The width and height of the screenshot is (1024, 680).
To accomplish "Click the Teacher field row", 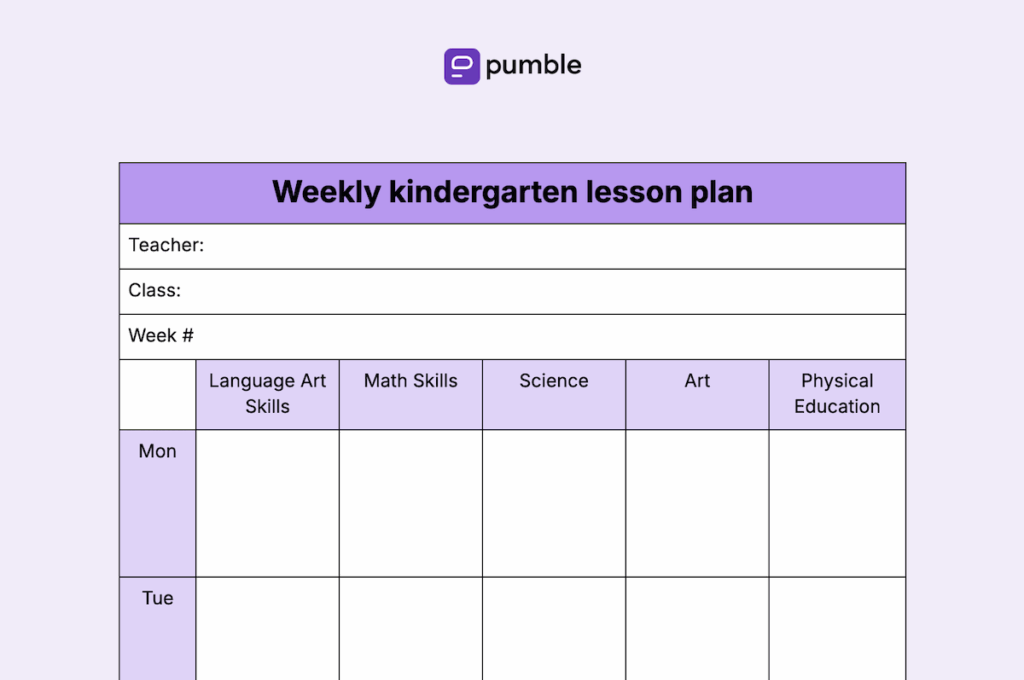I will tap(513, 246).
